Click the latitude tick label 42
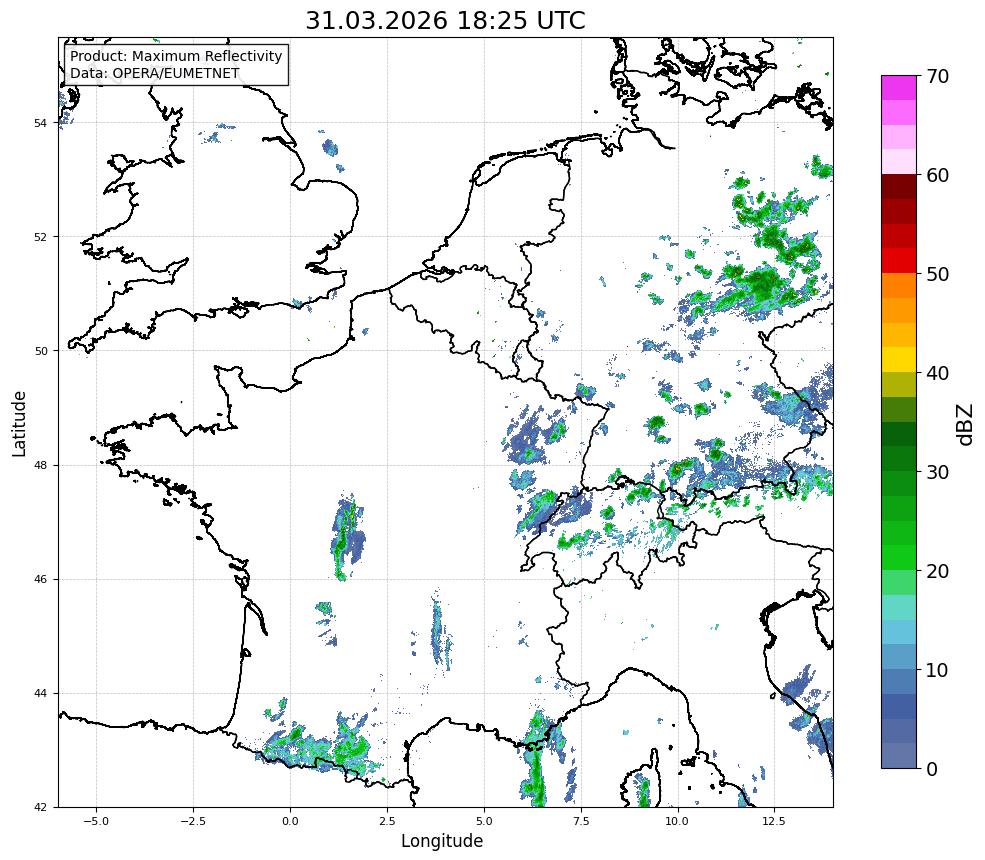Image resolution: width=985 pixels, height=860 pixels. click(x=40, y=807)
